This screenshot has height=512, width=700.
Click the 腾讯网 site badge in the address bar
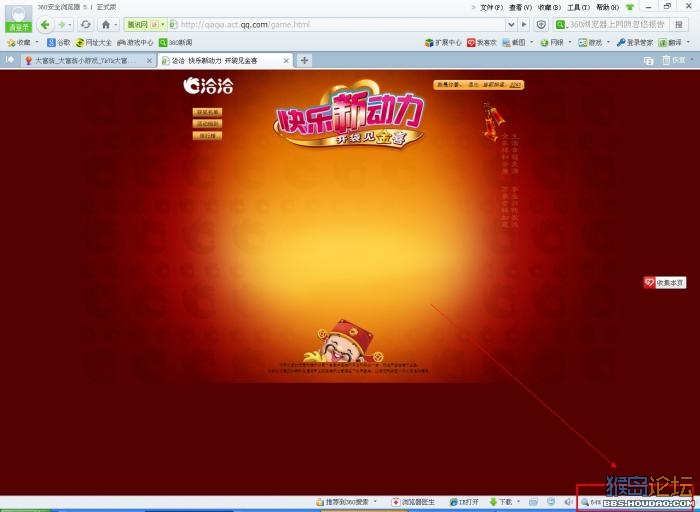tap(145, 25)
